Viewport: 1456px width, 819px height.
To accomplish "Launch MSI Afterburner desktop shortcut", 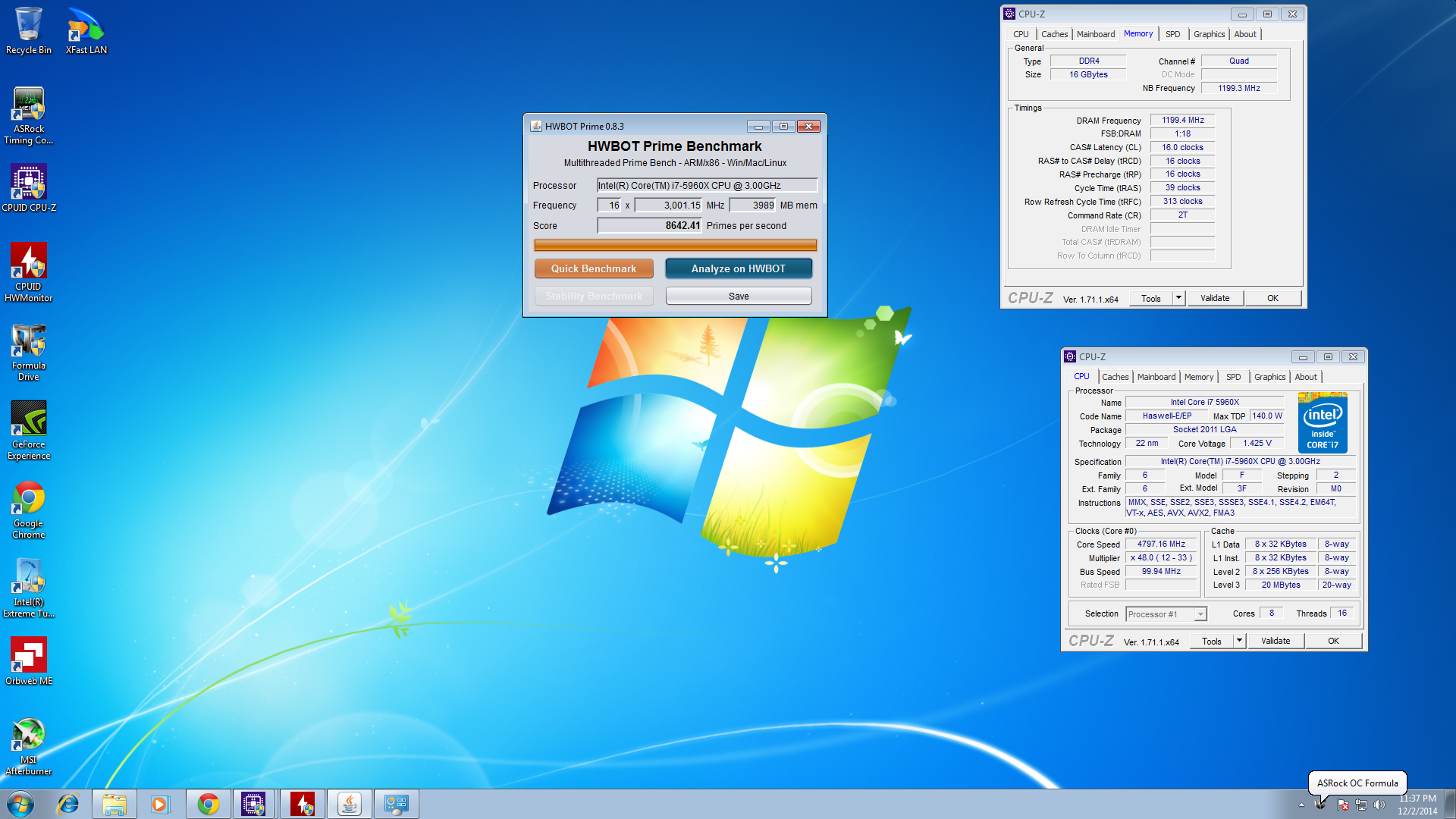I will (x=29, y=746).
